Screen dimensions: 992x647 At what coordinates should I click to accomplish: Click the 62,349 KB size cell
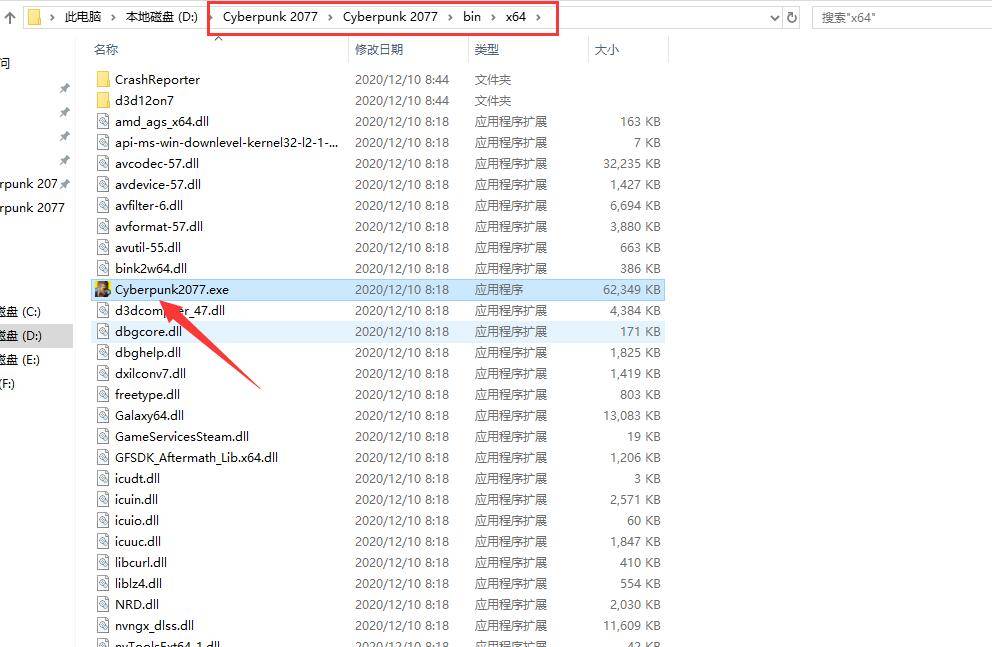coord(631,290)
